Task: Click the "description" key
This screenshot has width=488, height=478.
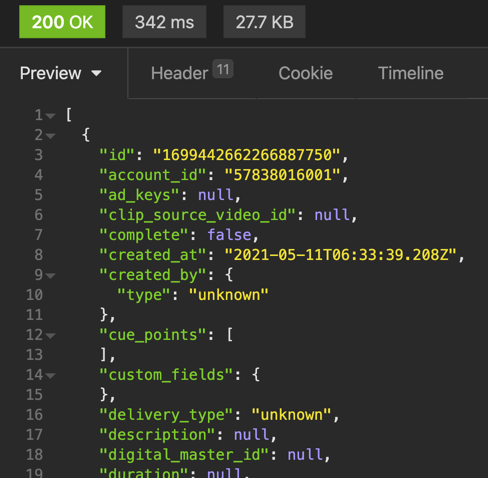Action: coord(157,435)
